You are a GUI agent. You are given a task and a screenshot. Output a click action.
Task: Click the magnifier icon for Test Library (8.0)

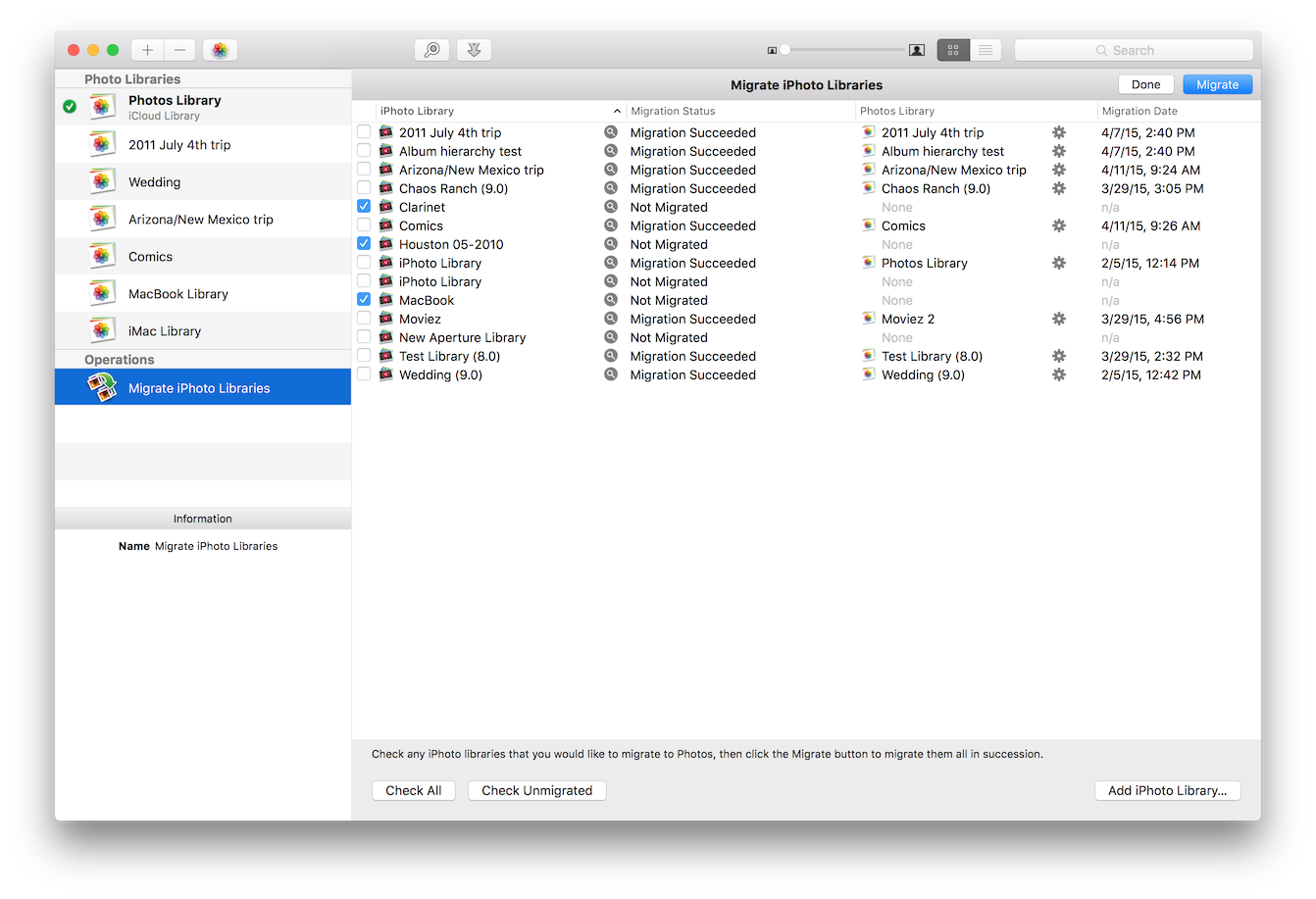[611, 356]
